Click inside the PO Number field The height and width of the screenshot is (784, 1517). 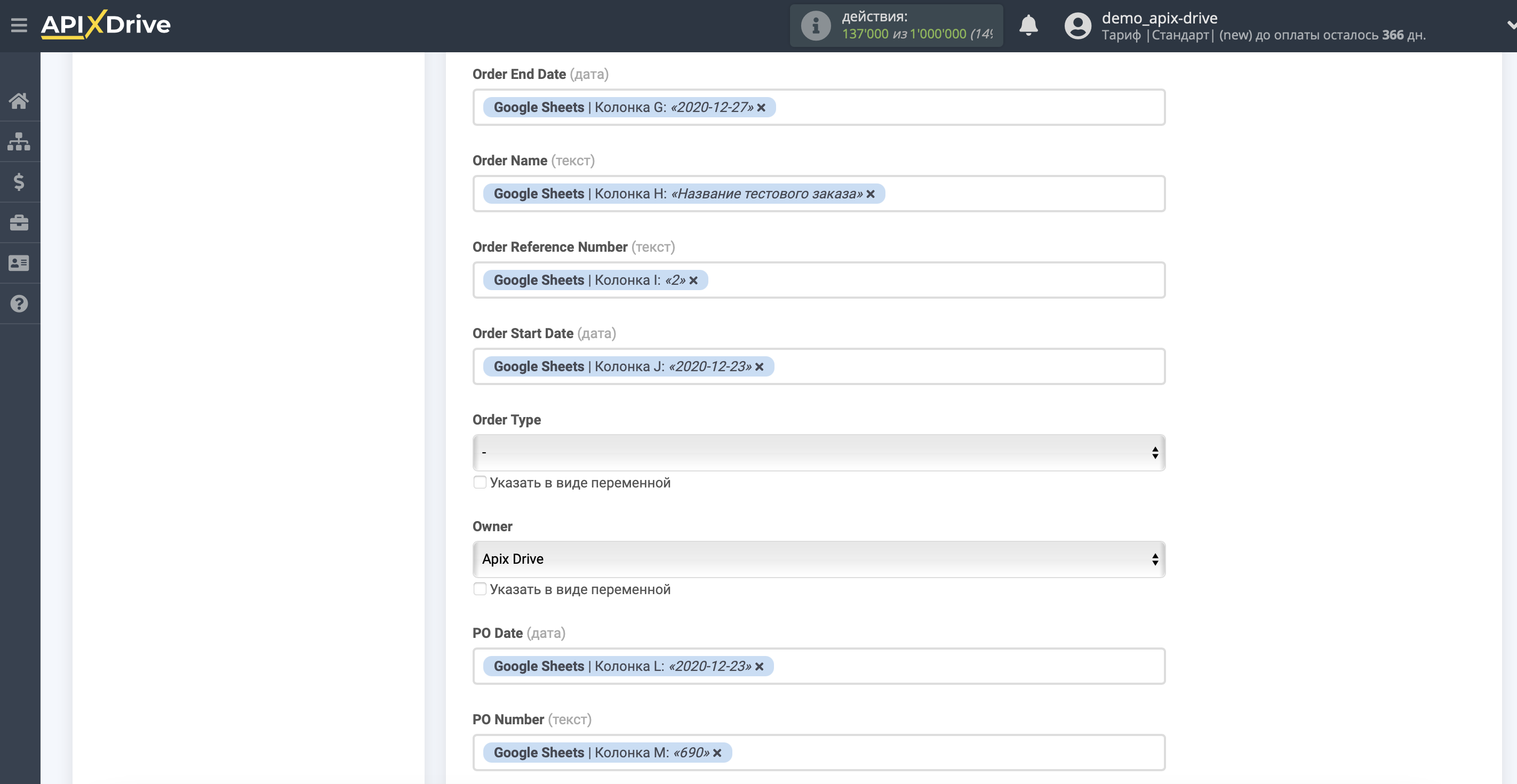coord(819,753)
